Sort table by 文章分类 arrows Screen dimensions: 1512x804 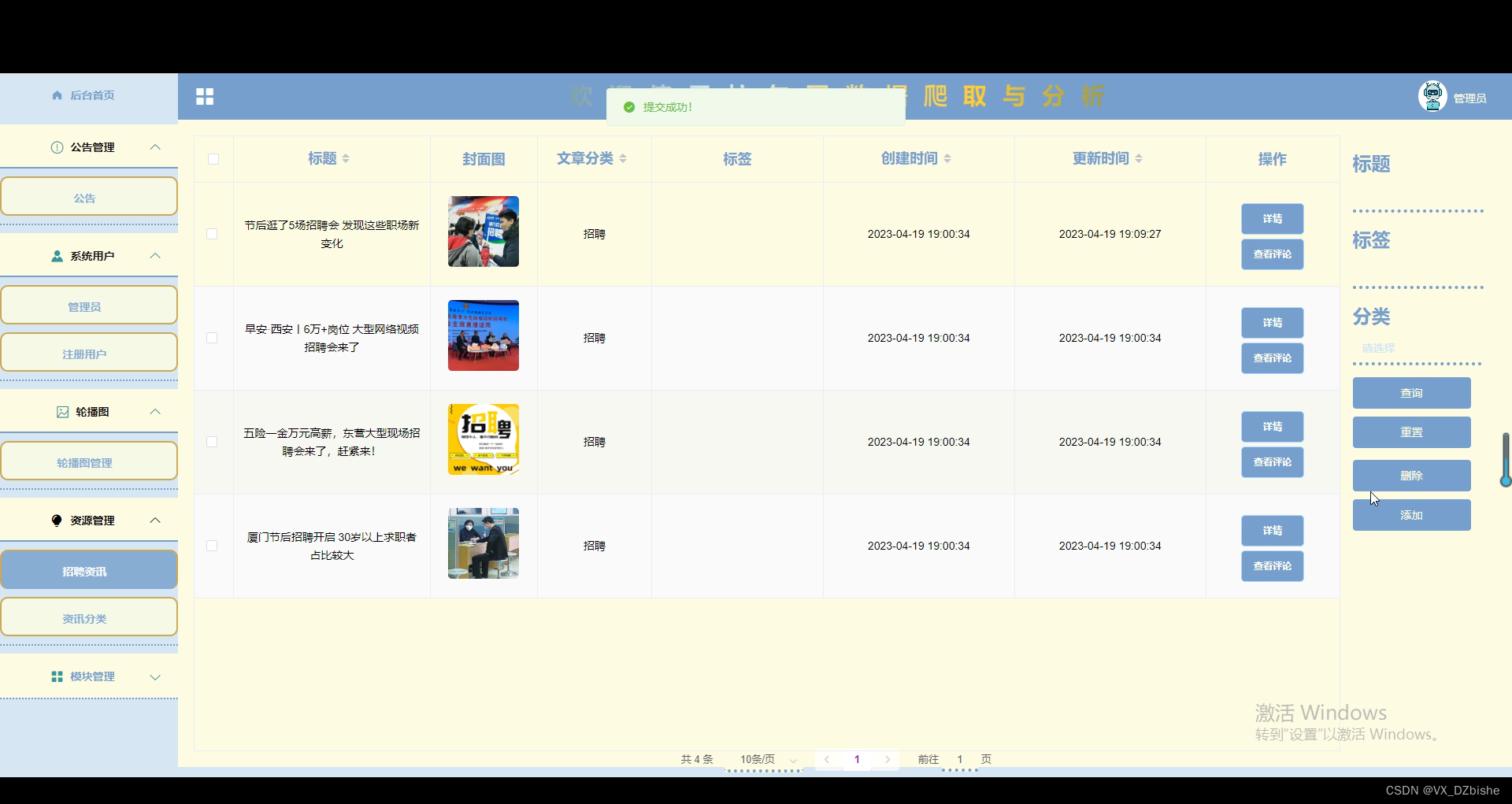(x=623, y=159)
